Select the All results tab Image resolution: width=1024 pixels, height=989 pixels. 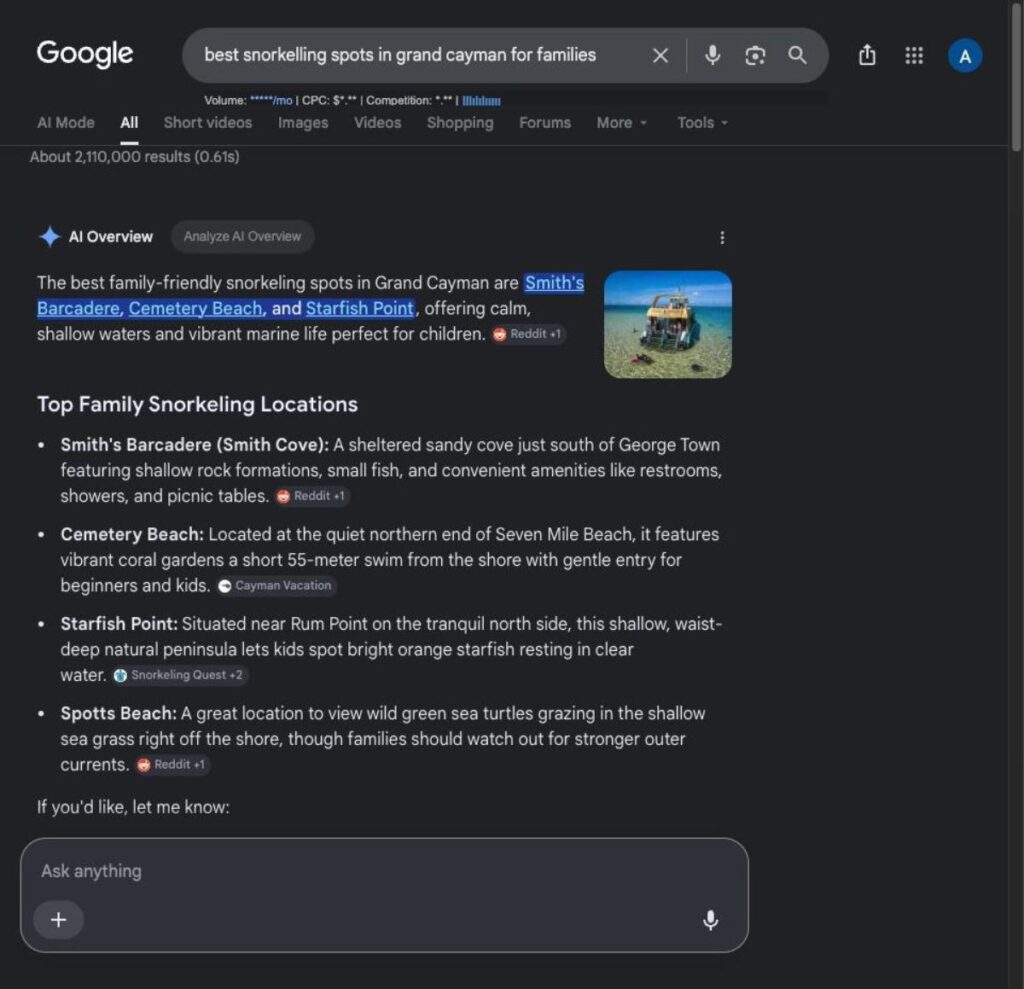129,123
